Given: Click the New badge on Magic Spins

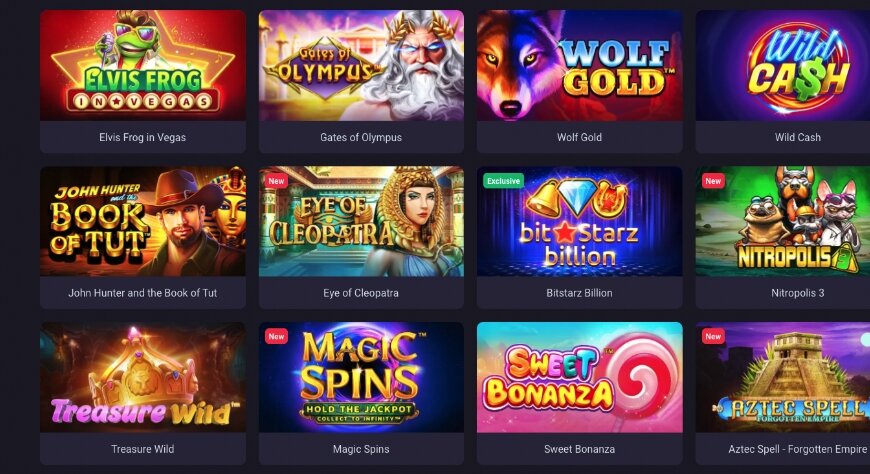Looking at the screenshot, I should tap(276, 336).
